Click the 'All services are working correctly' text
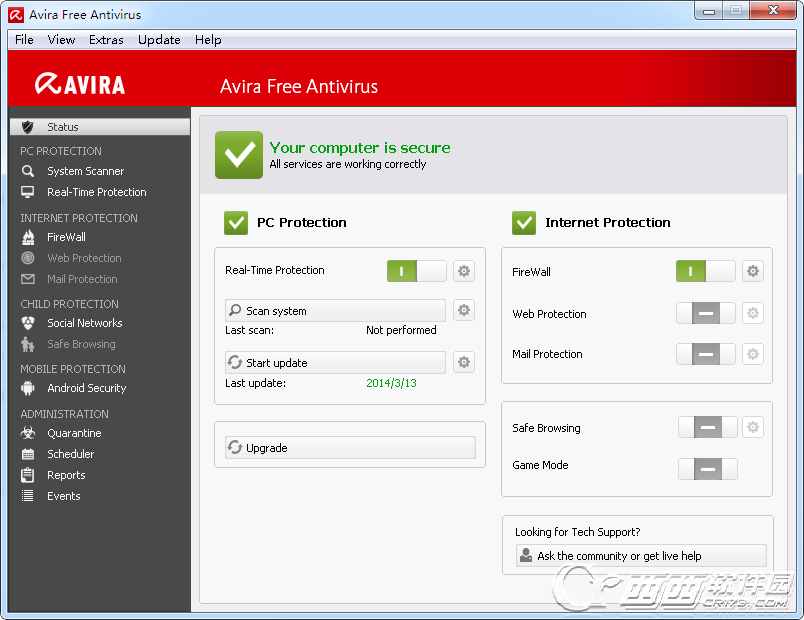 coord(348,164)
